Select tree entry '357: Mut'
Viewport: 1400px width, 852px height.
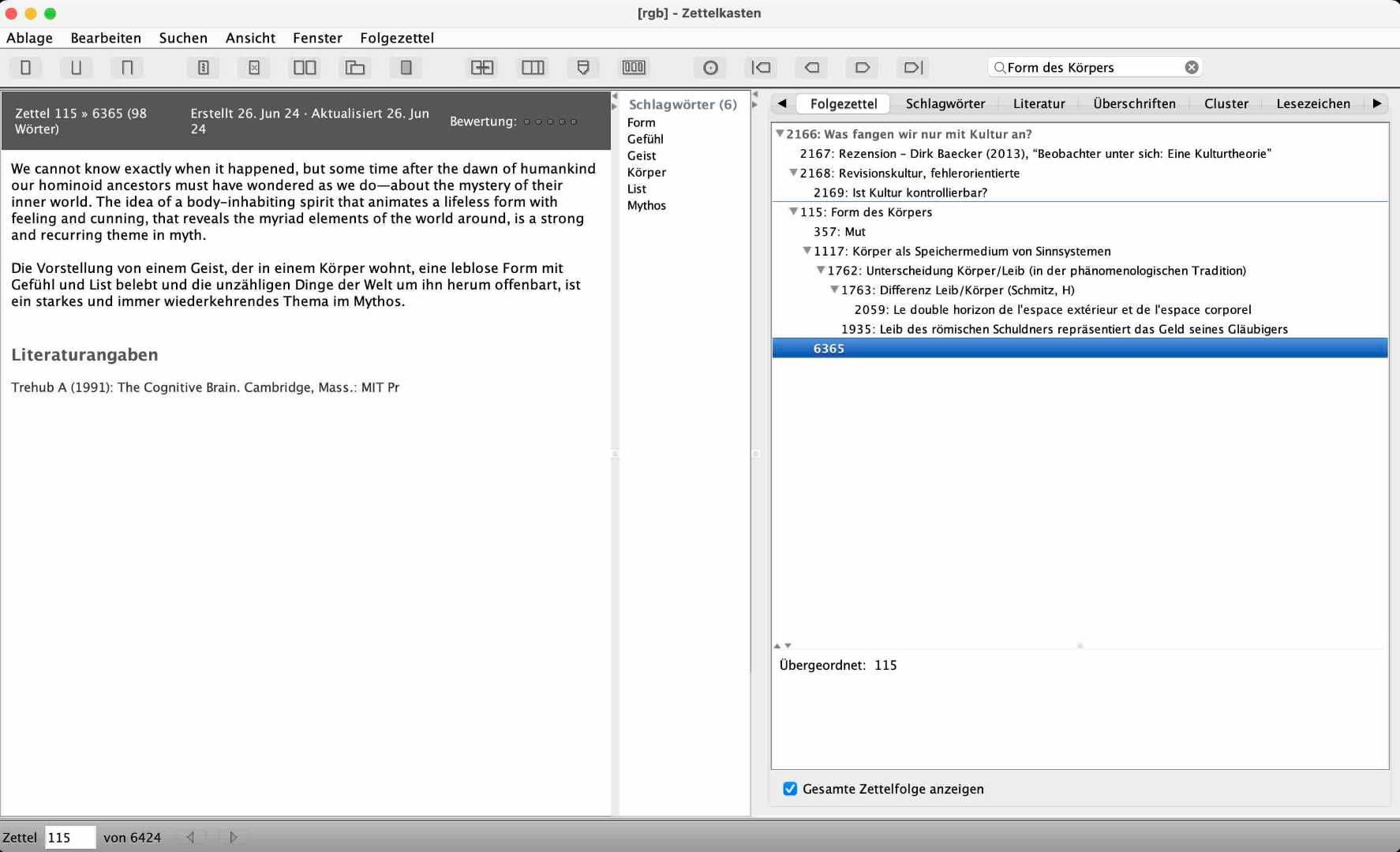(x=840, y=231)
